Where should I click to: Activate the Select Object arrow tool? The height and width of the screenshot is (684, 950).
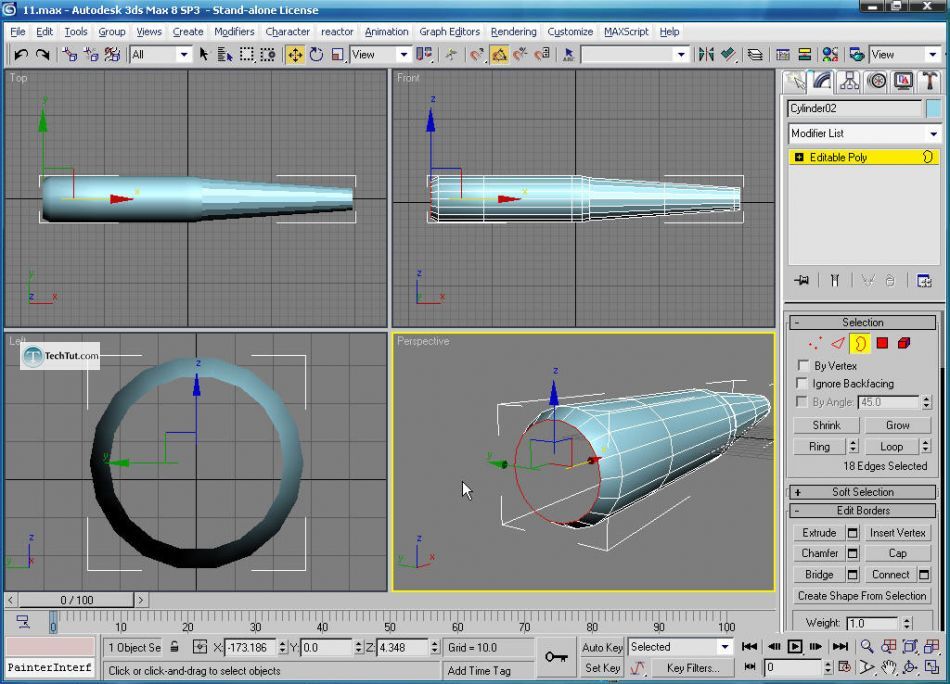tap(204, 55)
